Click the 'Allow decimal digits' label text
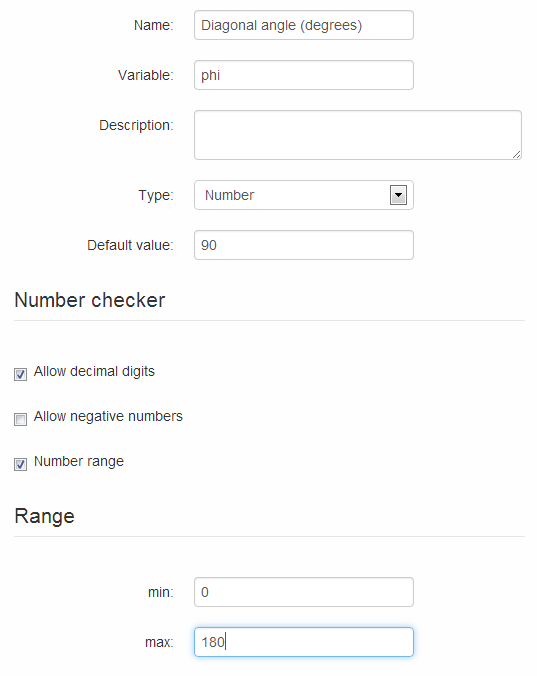The height and width of the screenshot is (676, 537). coord(94,371)
